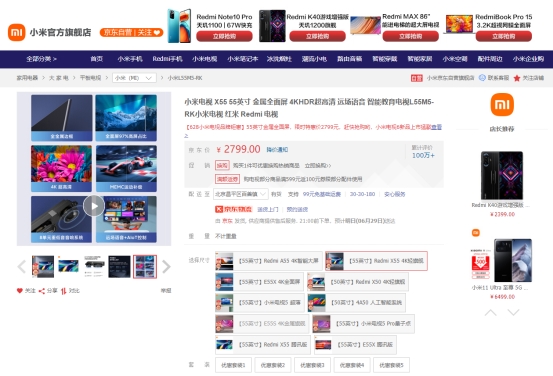553x376 pixels.
Task: Go to the 首页 tab
Action: pos(96,59)
